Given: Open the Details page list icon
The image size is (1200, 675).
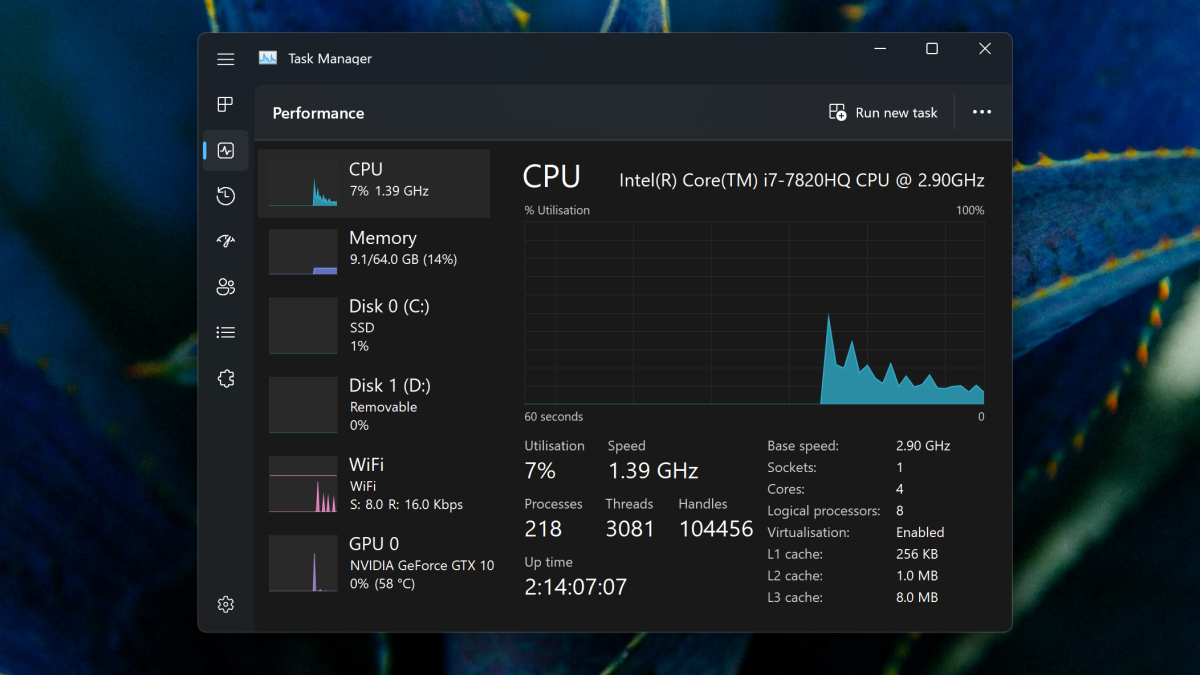Looking at the screenshot, I should [226, 333].
